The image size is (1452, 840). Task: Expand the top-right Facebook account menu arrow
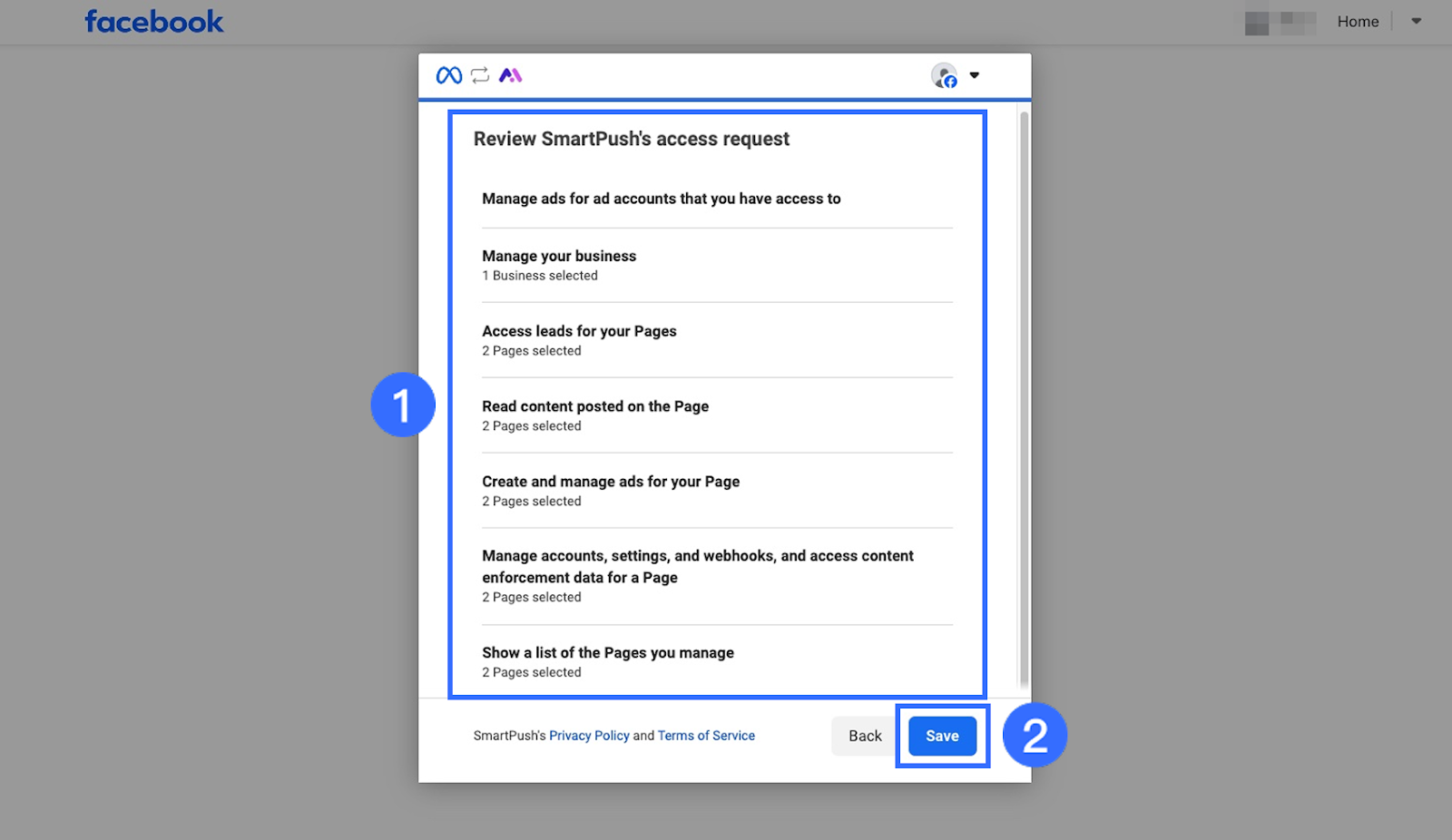1416,22
